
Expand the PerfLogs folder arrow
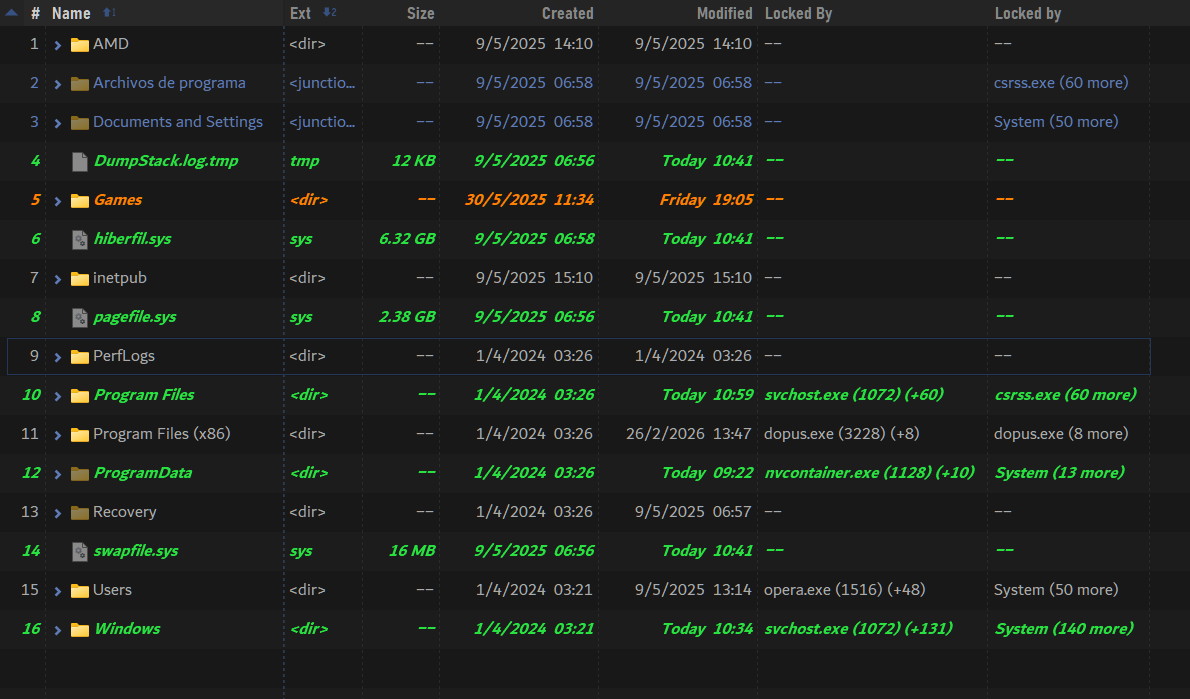[x=58, y=357]
